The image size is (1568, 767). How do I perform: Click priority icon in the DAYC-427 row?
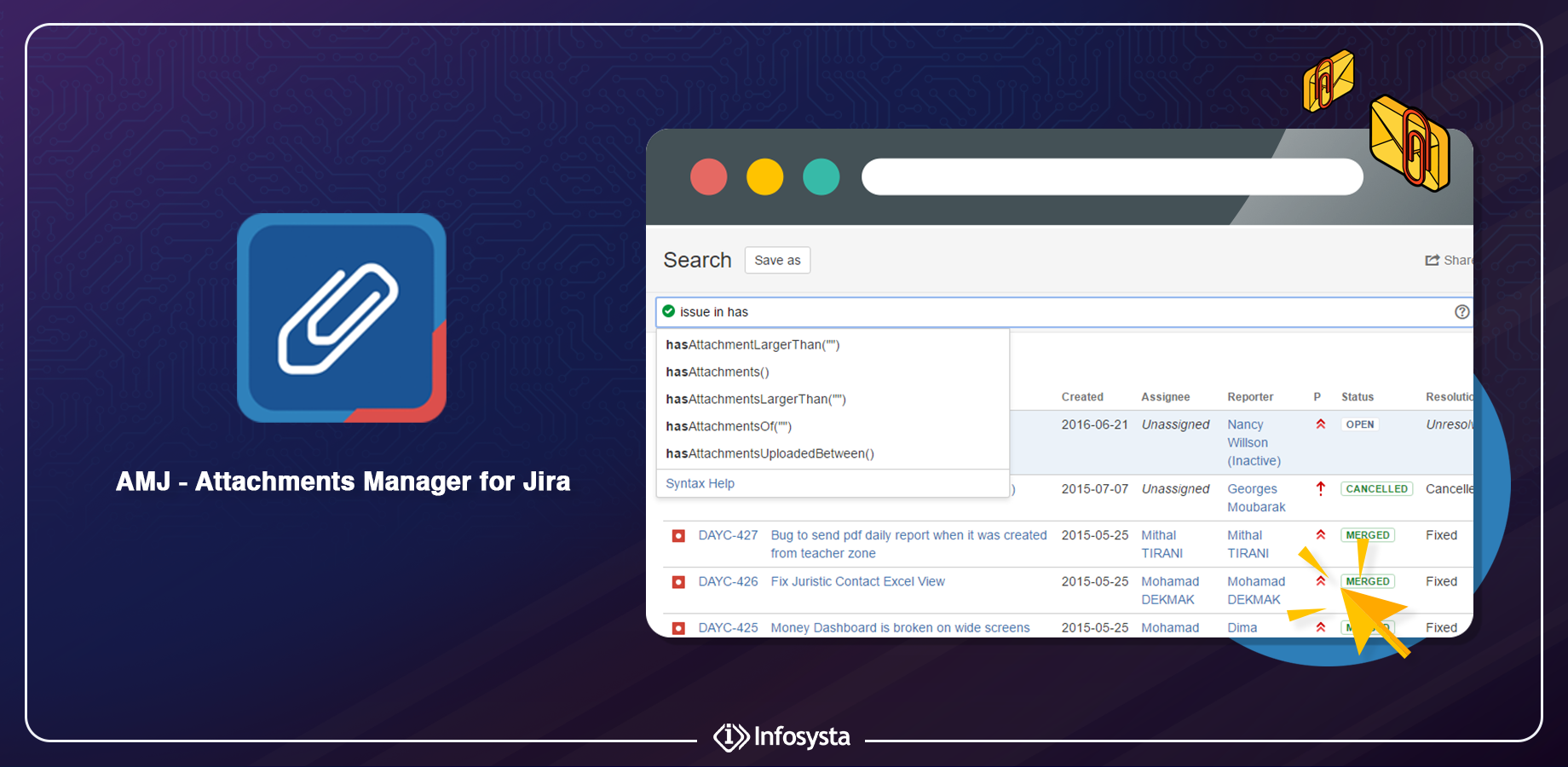(x=1320, y=534)
